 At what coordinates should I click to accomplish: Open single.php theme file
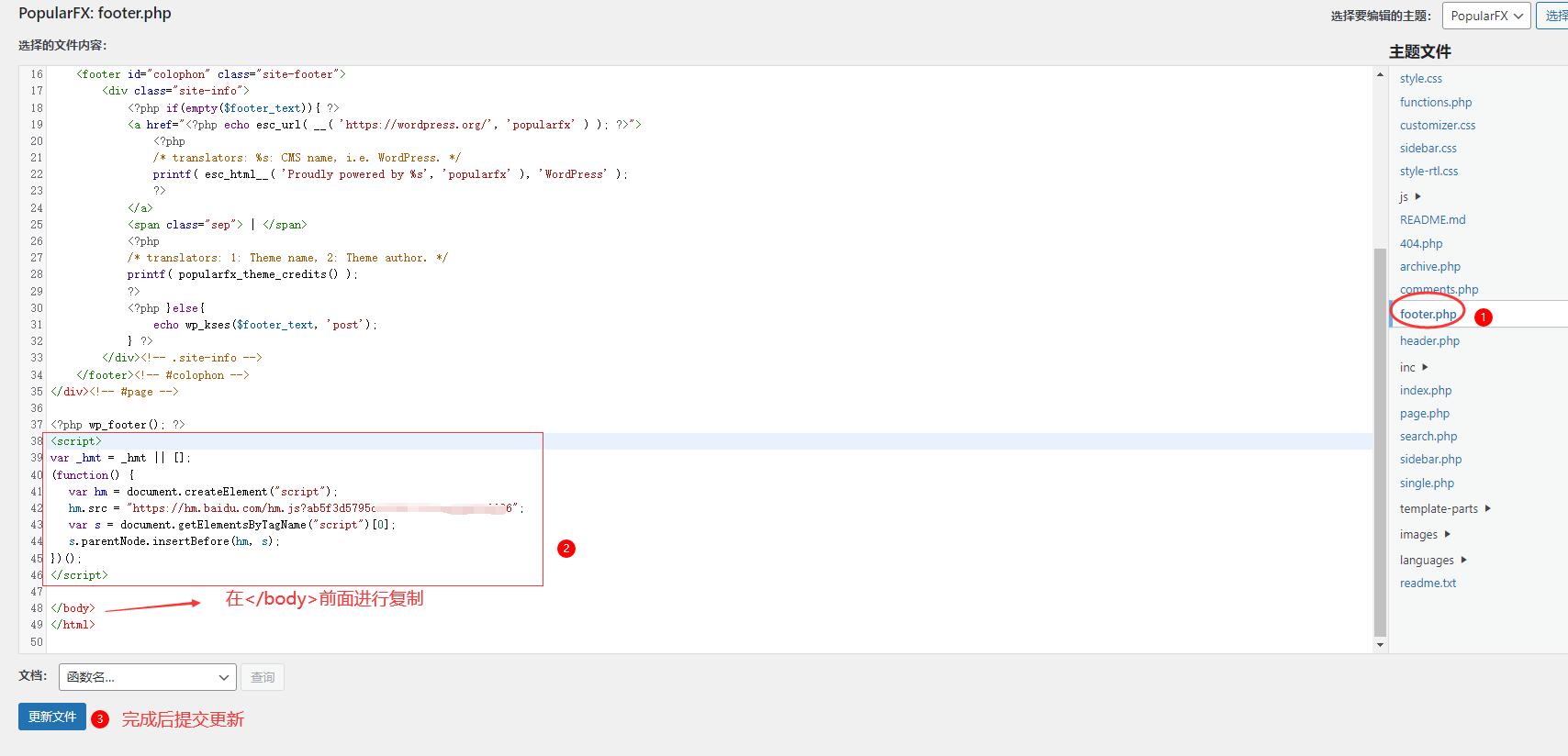[1427, 483]
